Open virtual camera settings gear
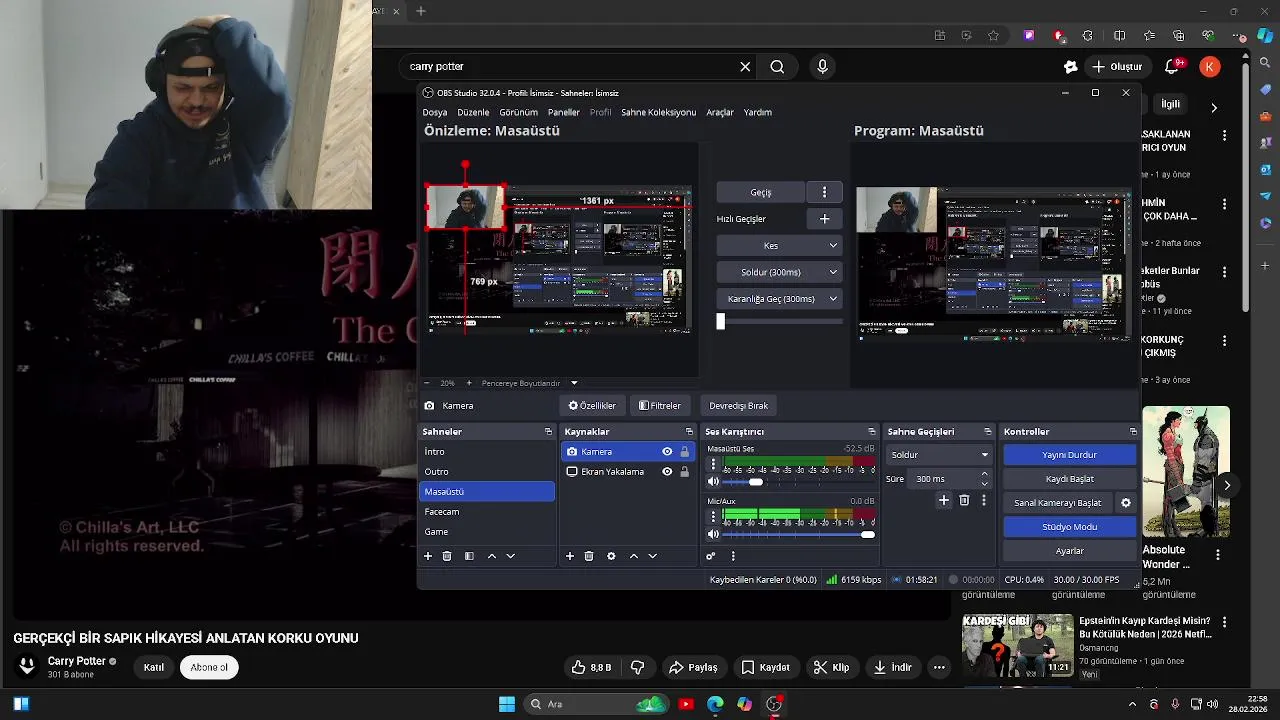The image size is (1280, 720). [x=1125, y=503]
